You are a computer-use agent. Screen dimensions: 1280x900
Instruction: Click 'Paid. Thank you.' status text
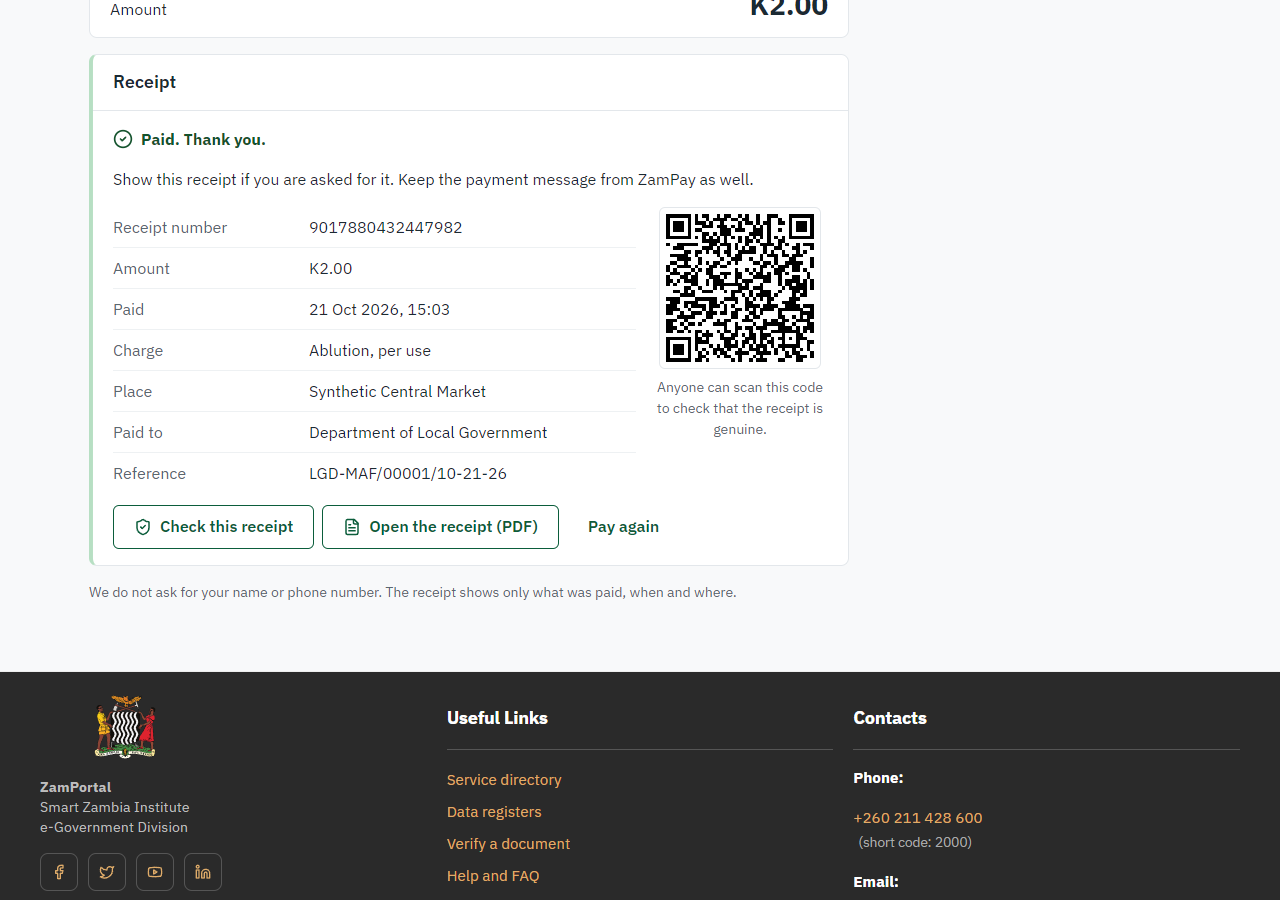(203, 140)
